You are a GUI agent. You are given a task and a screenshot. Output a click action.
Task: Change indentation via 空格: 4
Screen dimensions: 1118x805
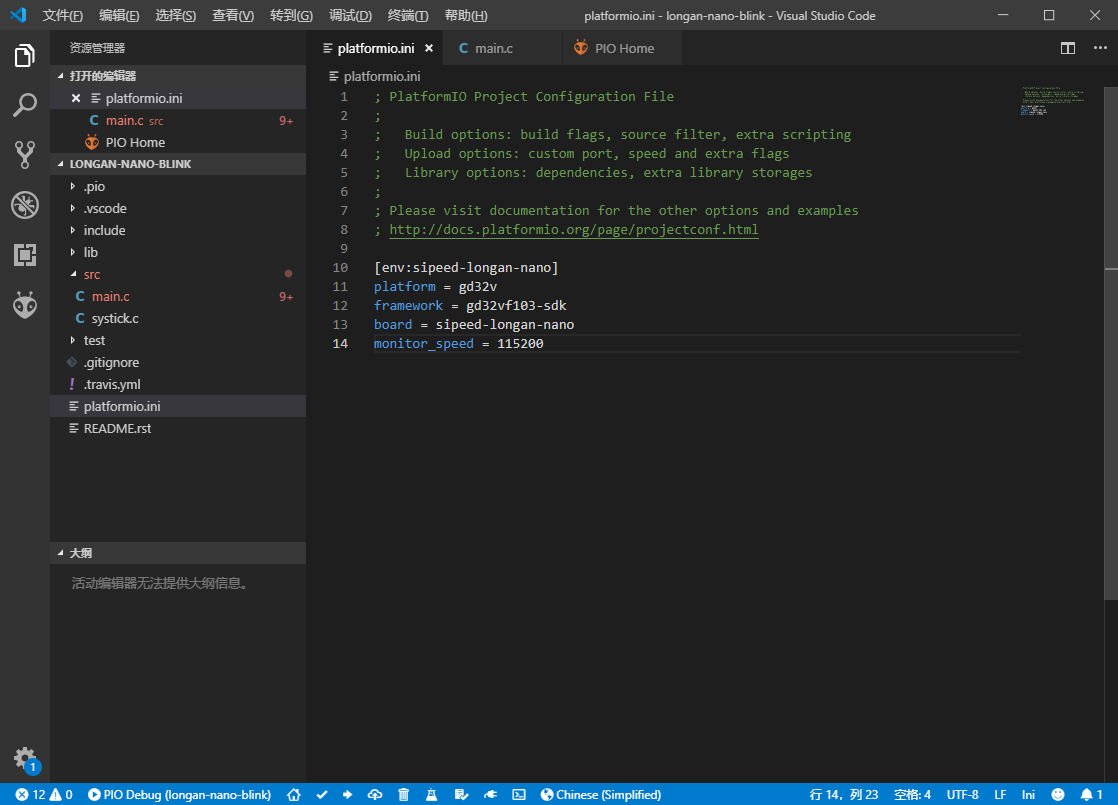pos(912,794)
